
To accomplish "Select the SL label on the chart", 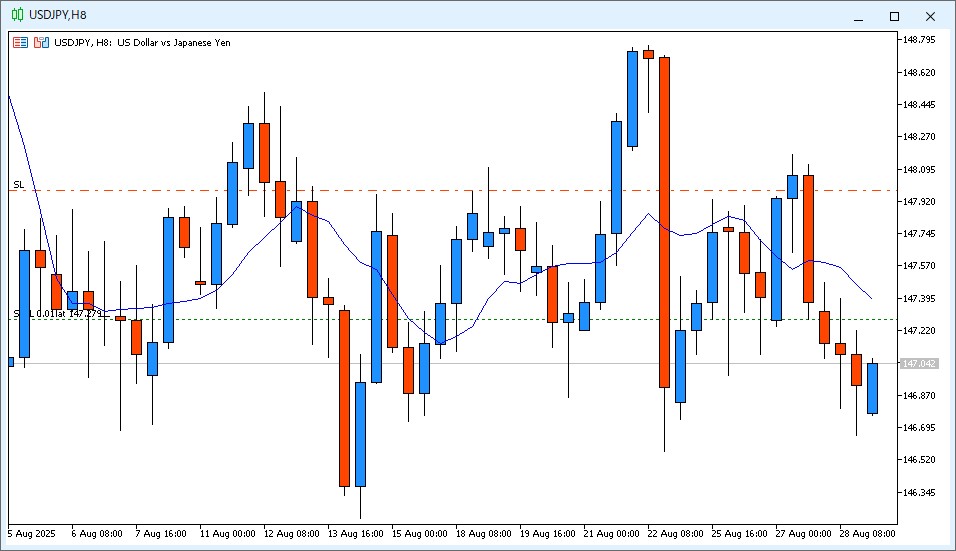I will click(19, 185).
